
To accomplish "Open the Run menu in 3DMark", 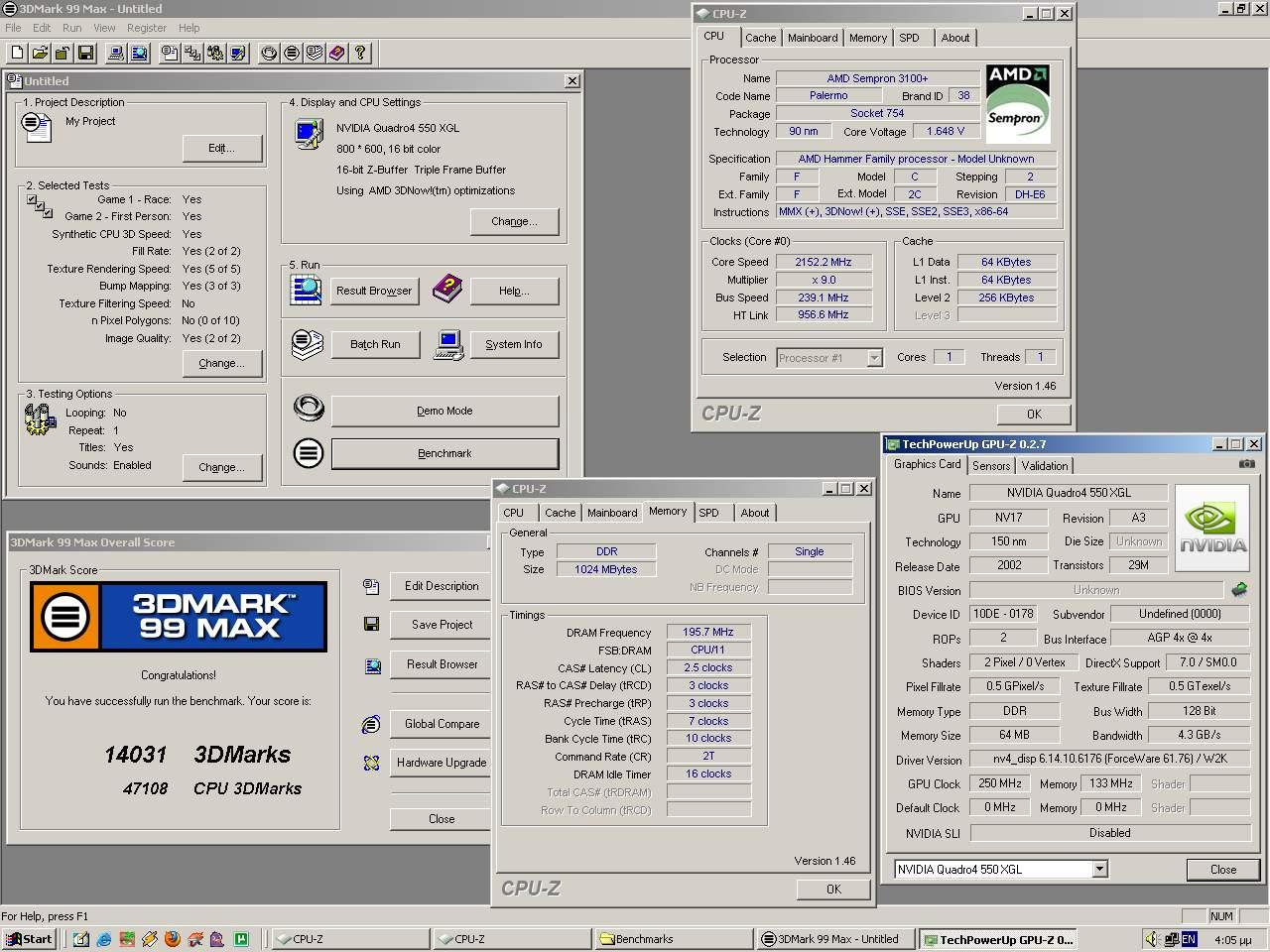I will (72, 28).
